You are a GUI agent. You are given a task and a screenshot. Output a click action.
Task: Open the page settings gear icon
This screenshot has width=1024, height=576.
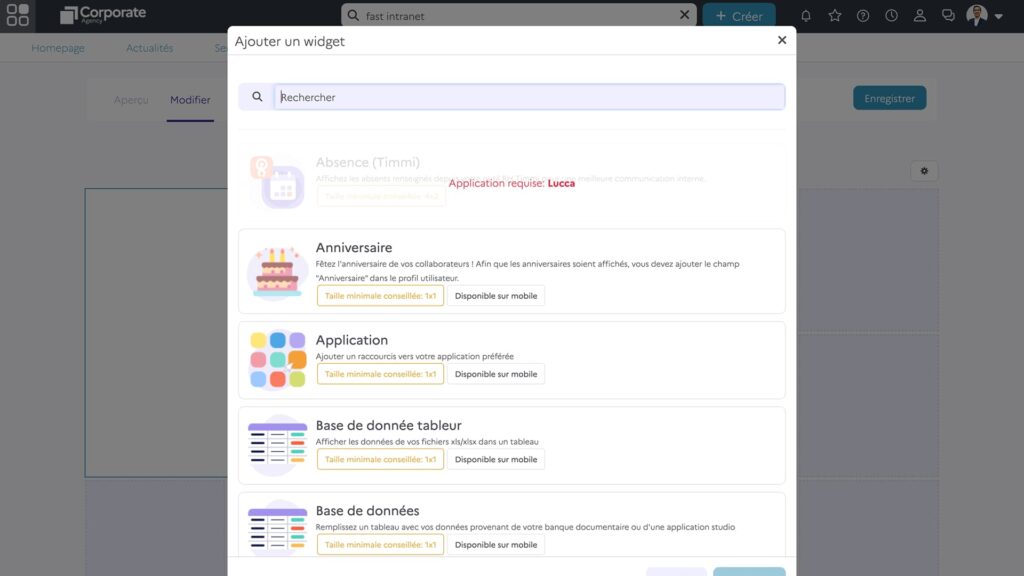924,171
